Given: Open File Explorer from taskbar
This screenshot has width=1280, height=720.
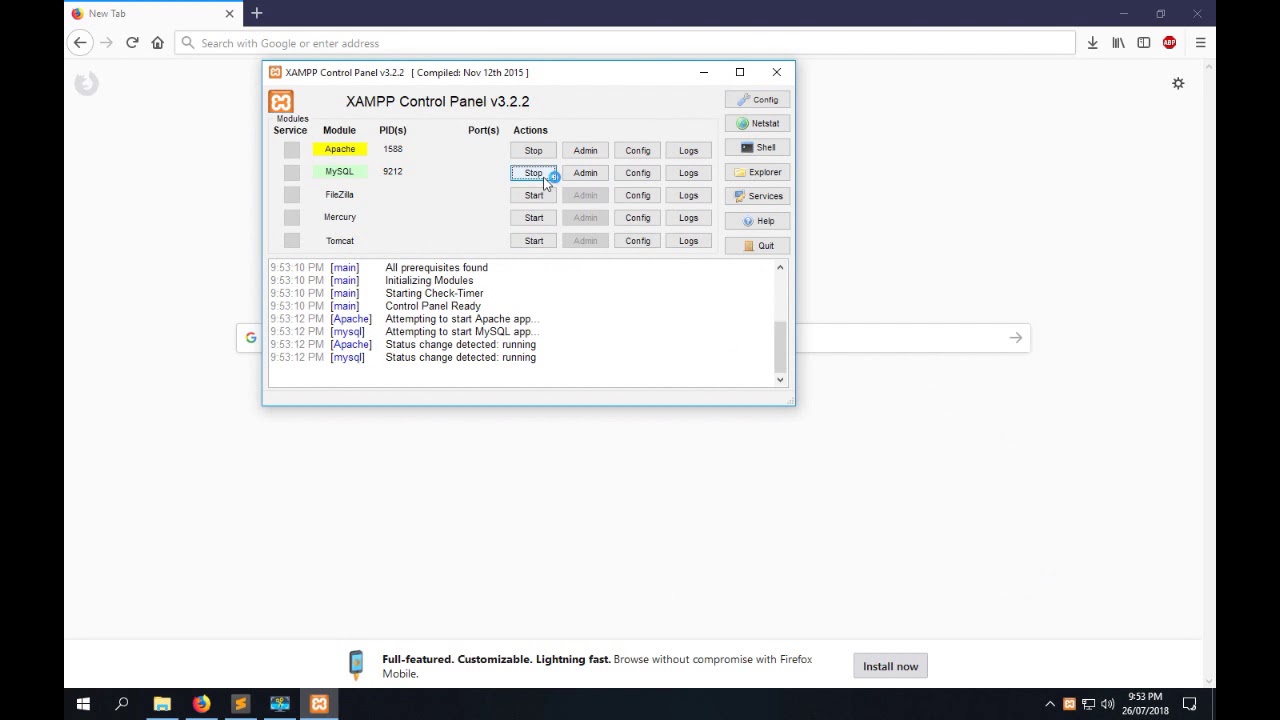Looking at the screenshot, I should click(x=162, y=704).
